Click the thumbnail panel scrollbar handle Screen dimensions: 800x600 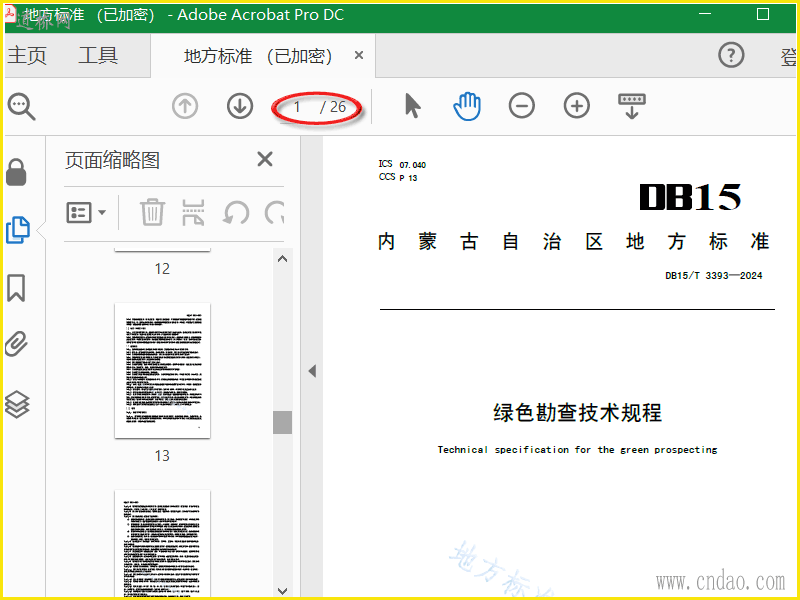coord(282,422)
